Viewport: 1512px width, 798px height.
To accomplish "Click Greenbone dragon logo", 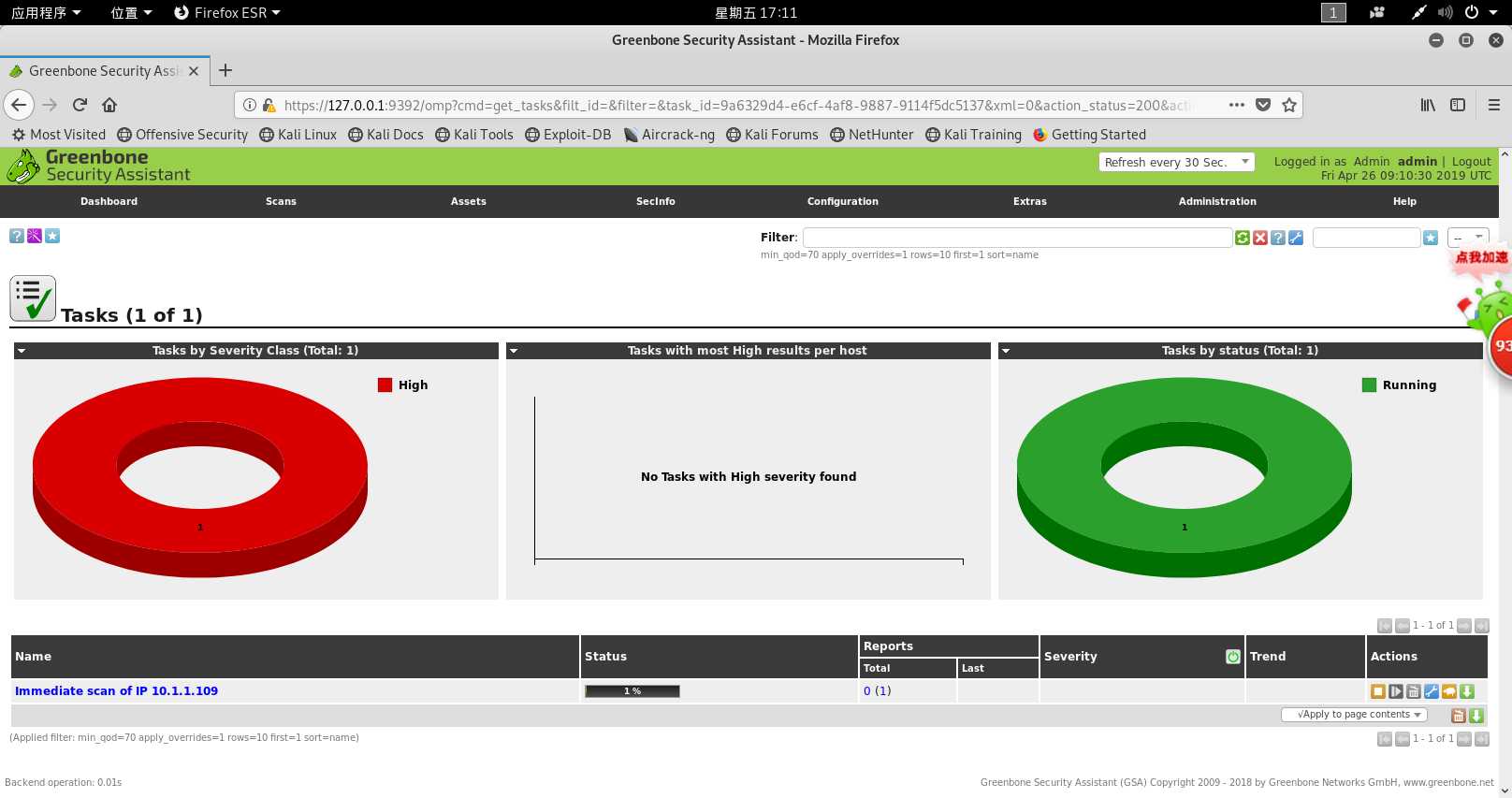I will (22, 167).
